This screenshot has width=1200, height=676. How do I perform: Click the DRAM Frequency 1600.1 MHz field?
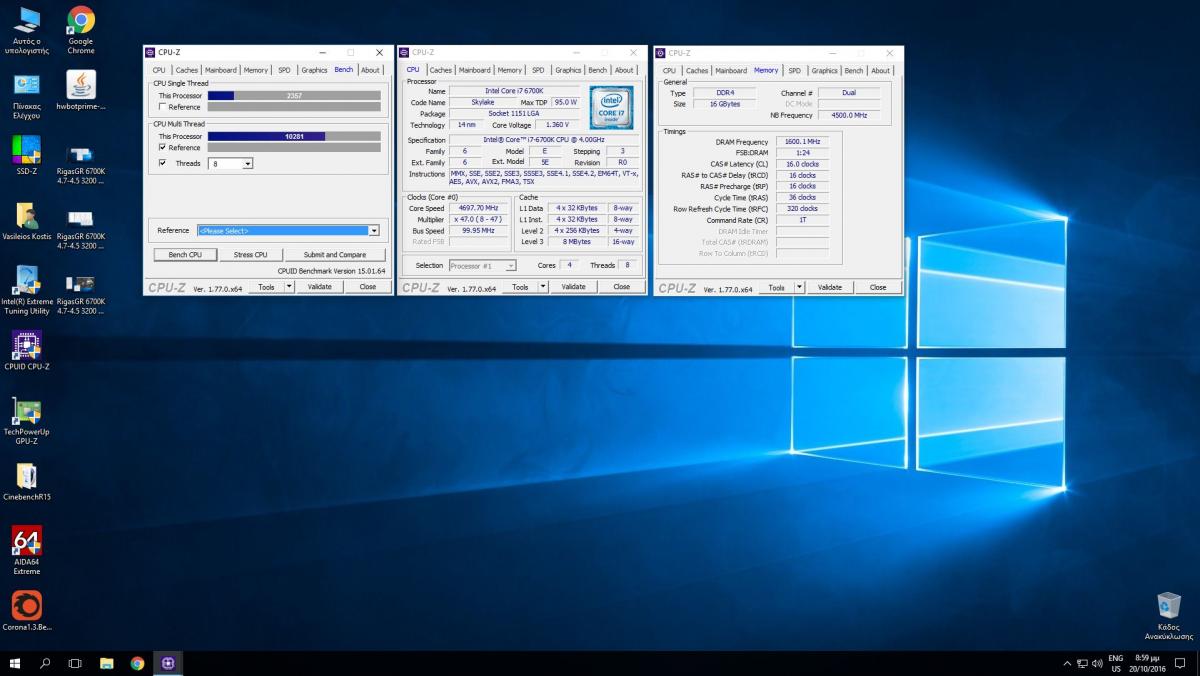[802, 142]
